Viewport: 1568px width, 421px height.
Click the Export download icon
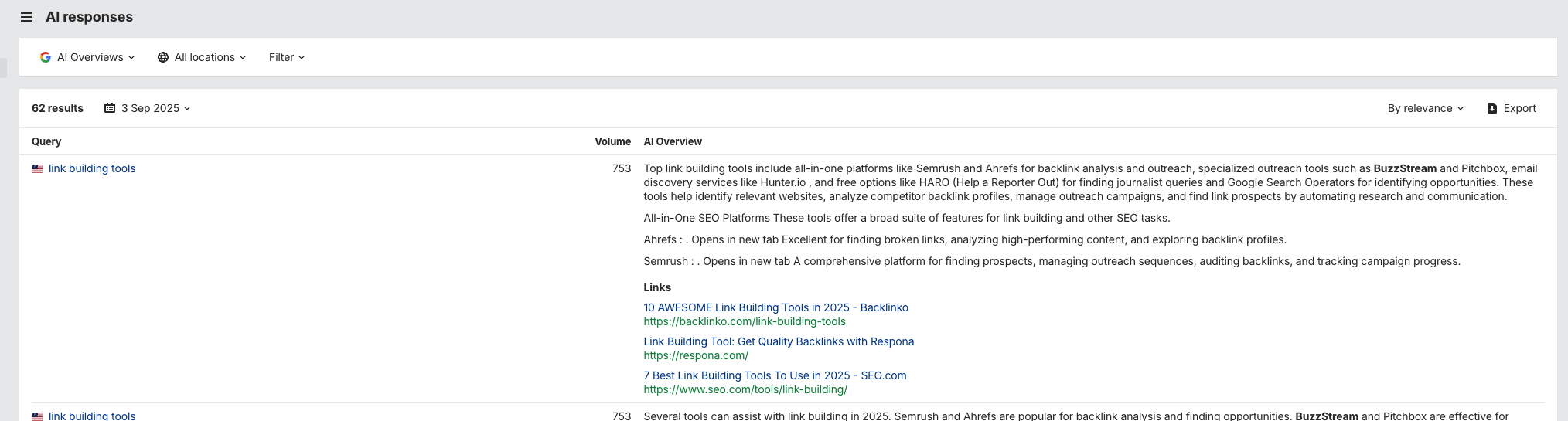point(1492,108)
